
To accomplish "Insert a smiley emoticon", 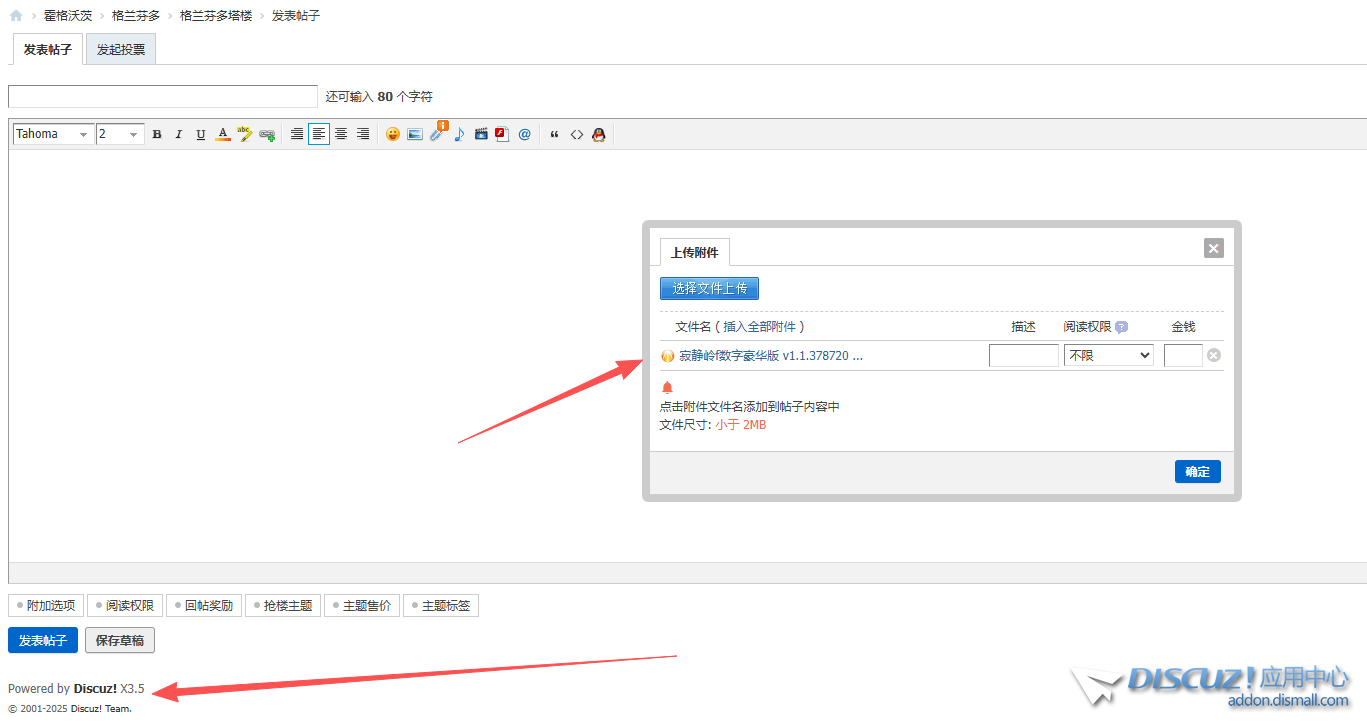I will point(393,134).
